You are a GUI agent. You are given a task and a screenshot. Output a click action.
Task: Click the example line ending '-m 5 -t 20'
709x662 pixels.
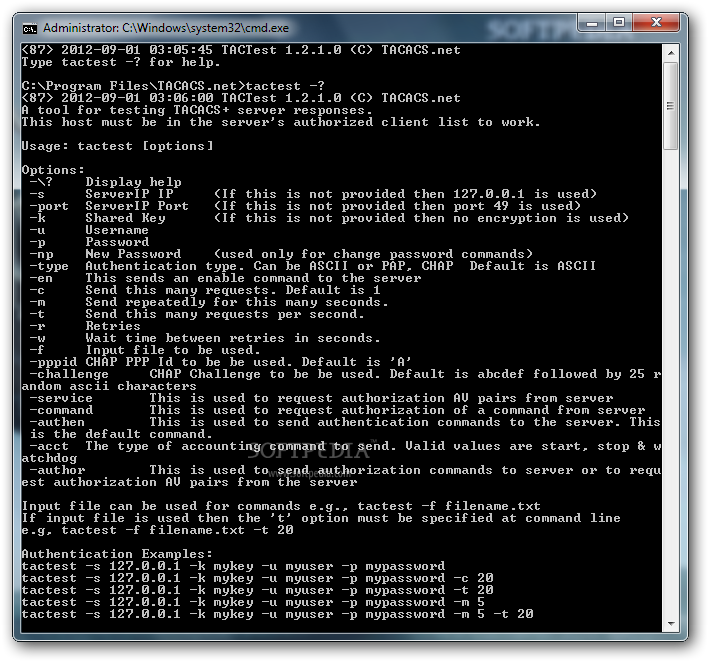[x=277, y=614]
